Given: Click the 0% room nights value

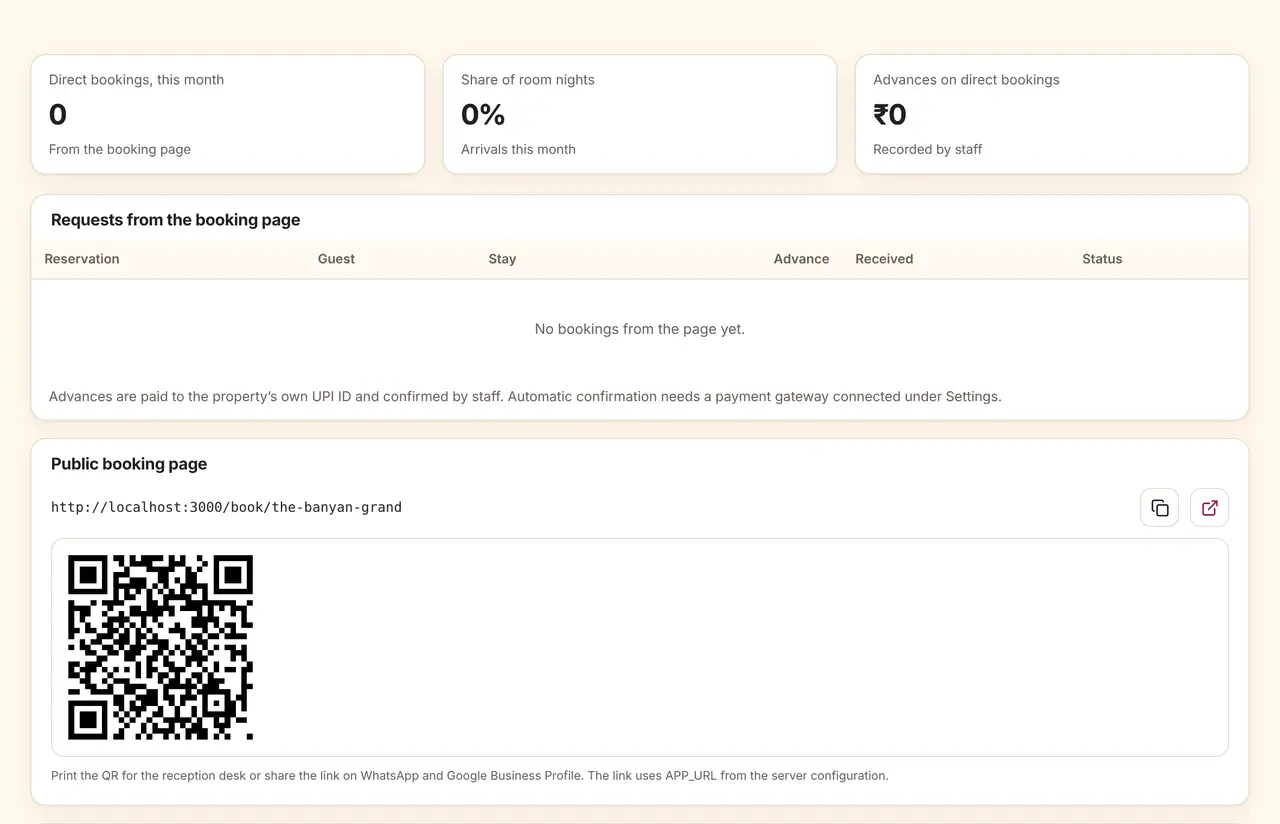Looking at the screenshot, I should pyautogui.click(x=483, y=115).
